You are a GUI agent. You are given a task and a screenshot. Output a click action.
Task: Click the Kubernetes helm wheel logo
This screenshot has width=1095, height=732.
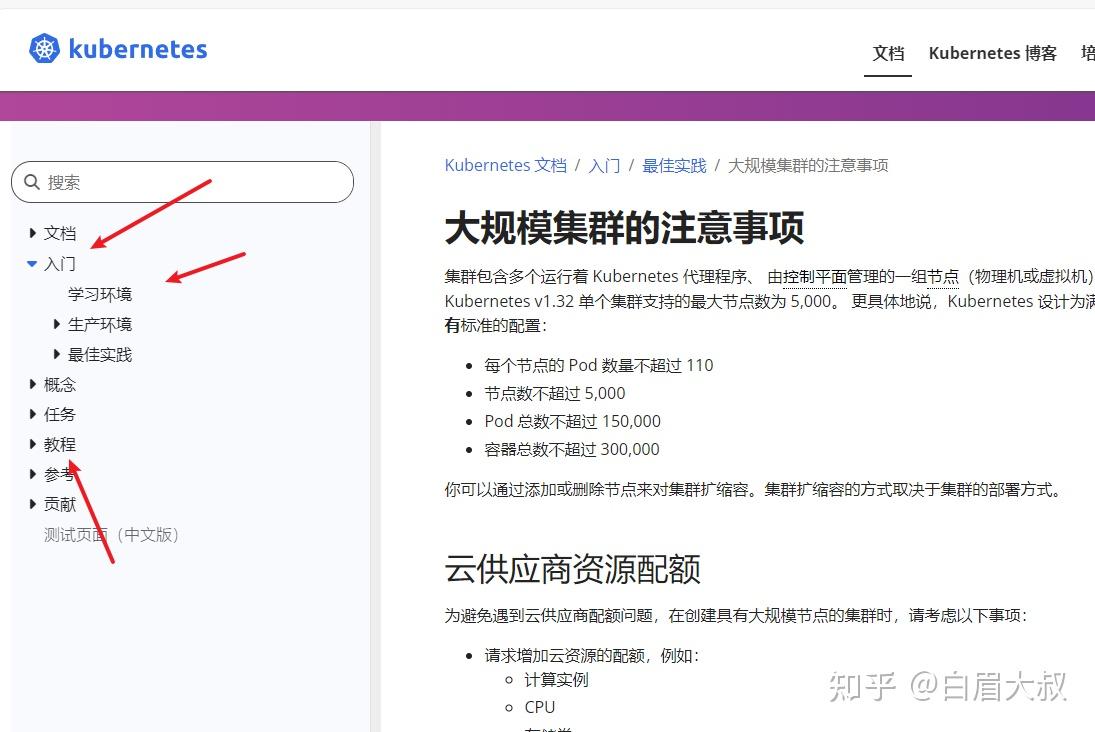42,46
